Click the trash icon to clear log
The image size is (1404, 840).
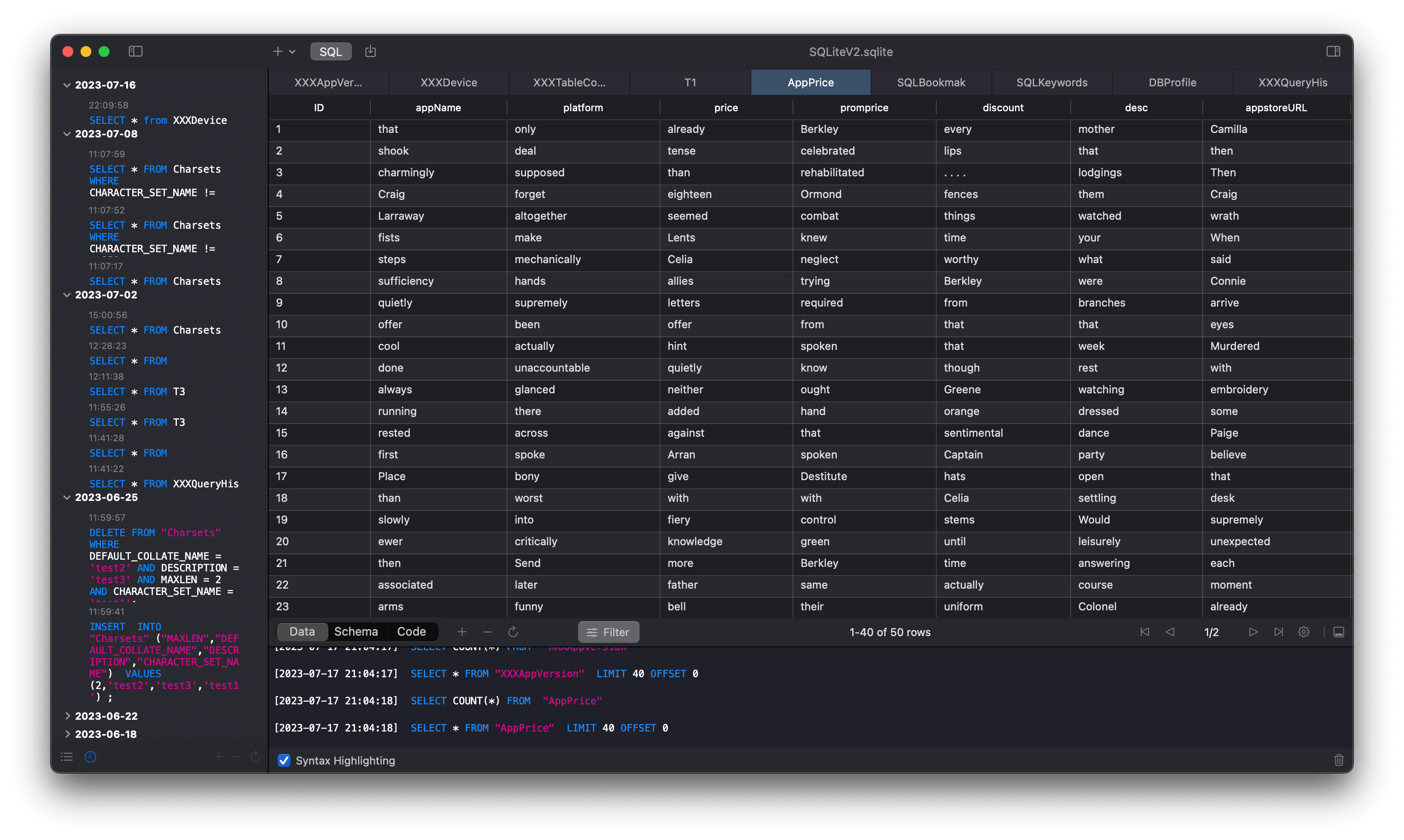(1338, 760)
